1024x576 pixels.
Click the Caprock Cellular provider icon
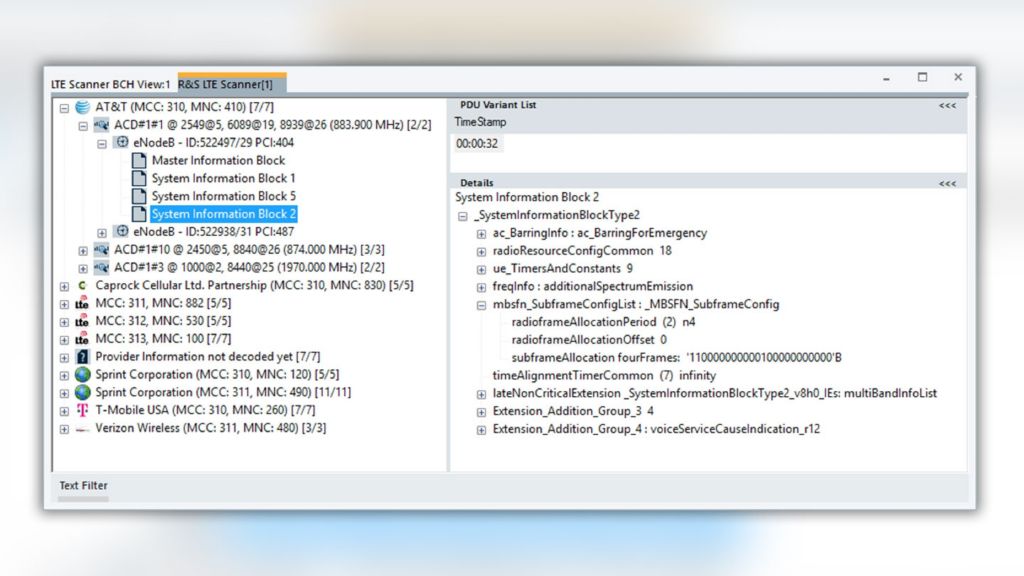[x=83, y=286]
